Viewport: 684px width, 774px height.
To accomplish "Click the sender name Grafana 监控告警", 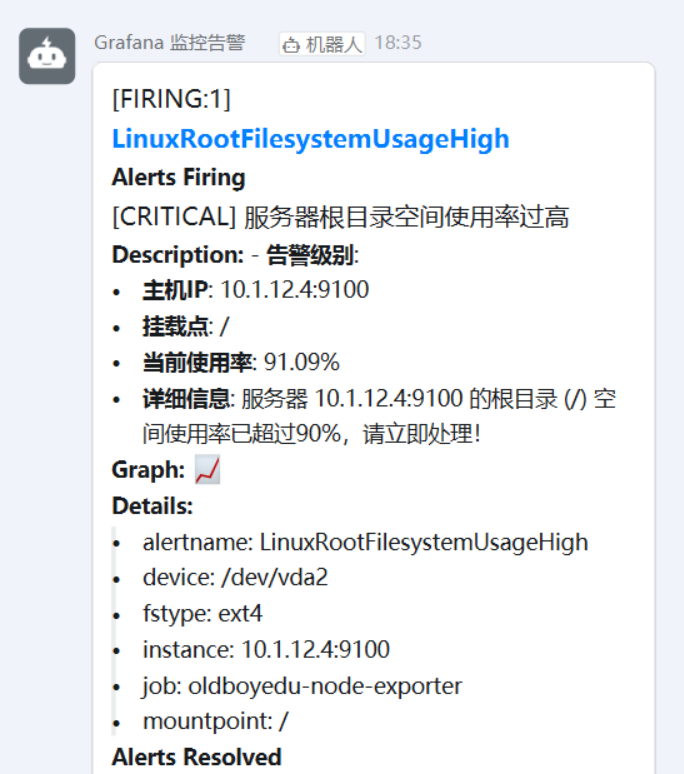I will click(x=169, y=43).
